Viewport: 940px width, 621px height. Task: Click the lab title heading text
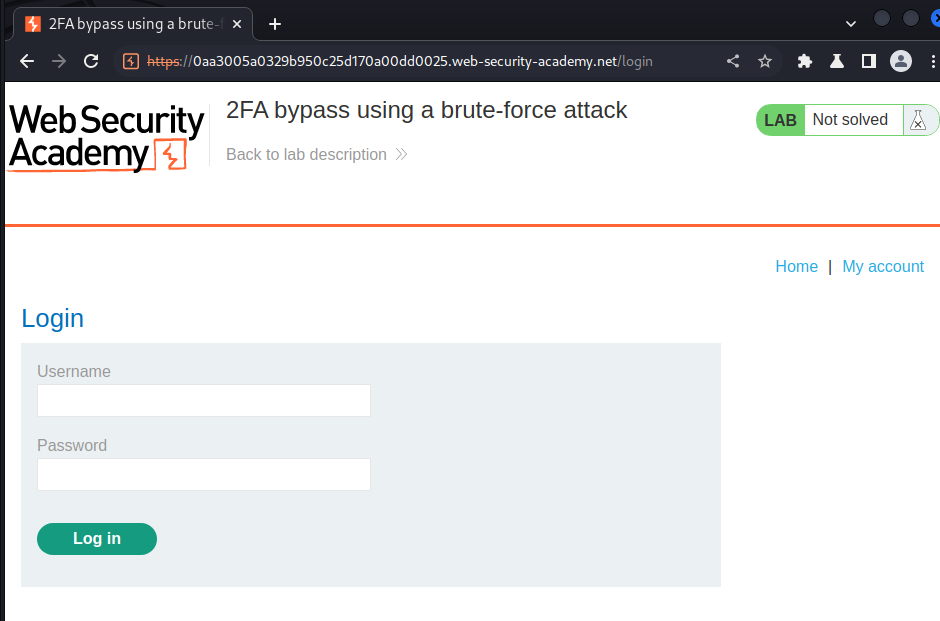[426, 110]
